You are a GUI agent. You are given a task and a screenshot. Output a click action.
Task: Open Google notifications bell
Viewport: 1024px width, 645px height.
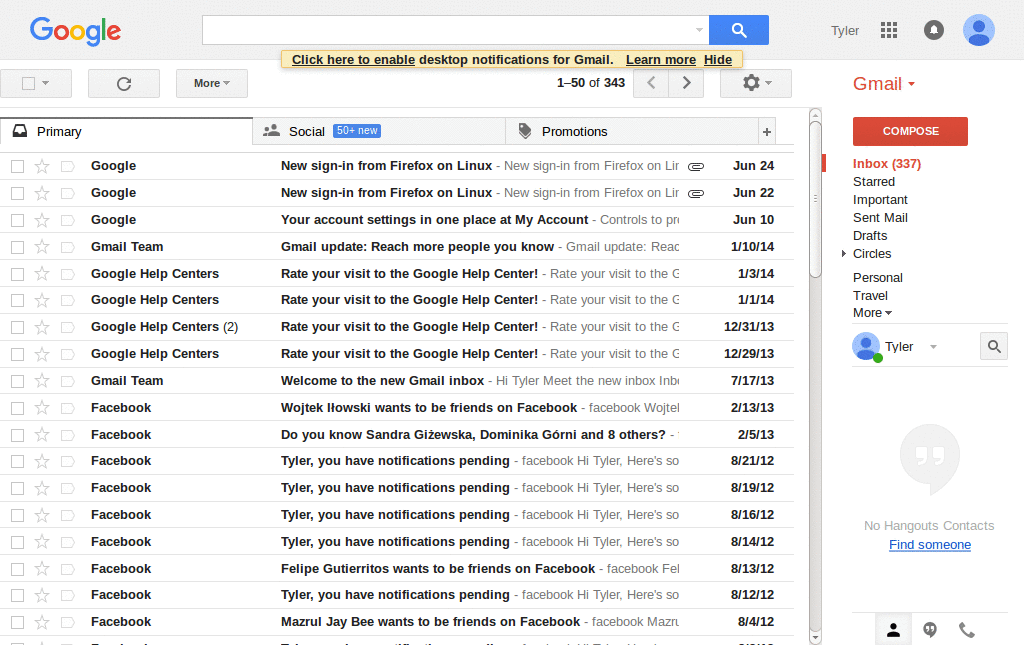coord(934,30)
